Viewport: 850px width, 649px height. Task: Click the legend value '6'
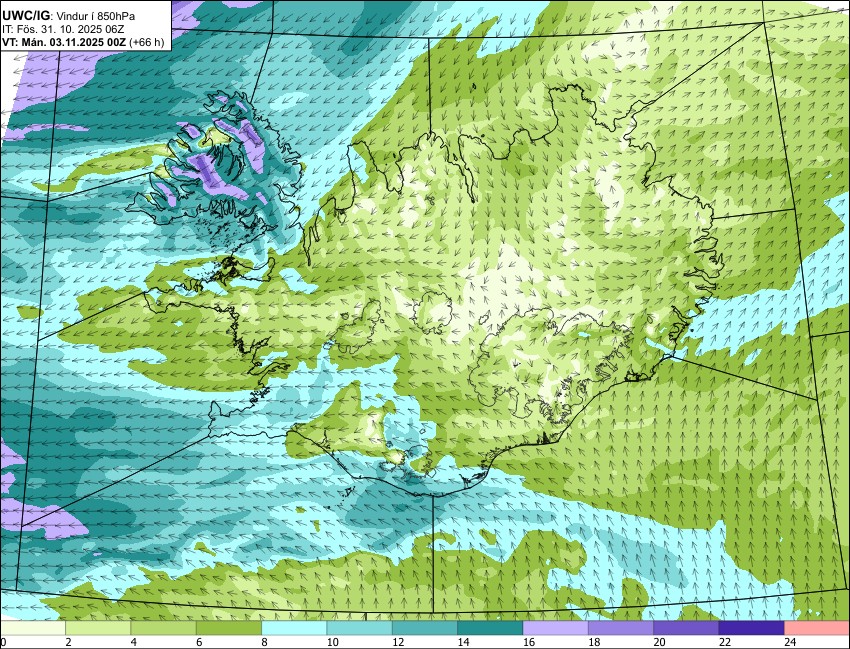coord(199,642)
